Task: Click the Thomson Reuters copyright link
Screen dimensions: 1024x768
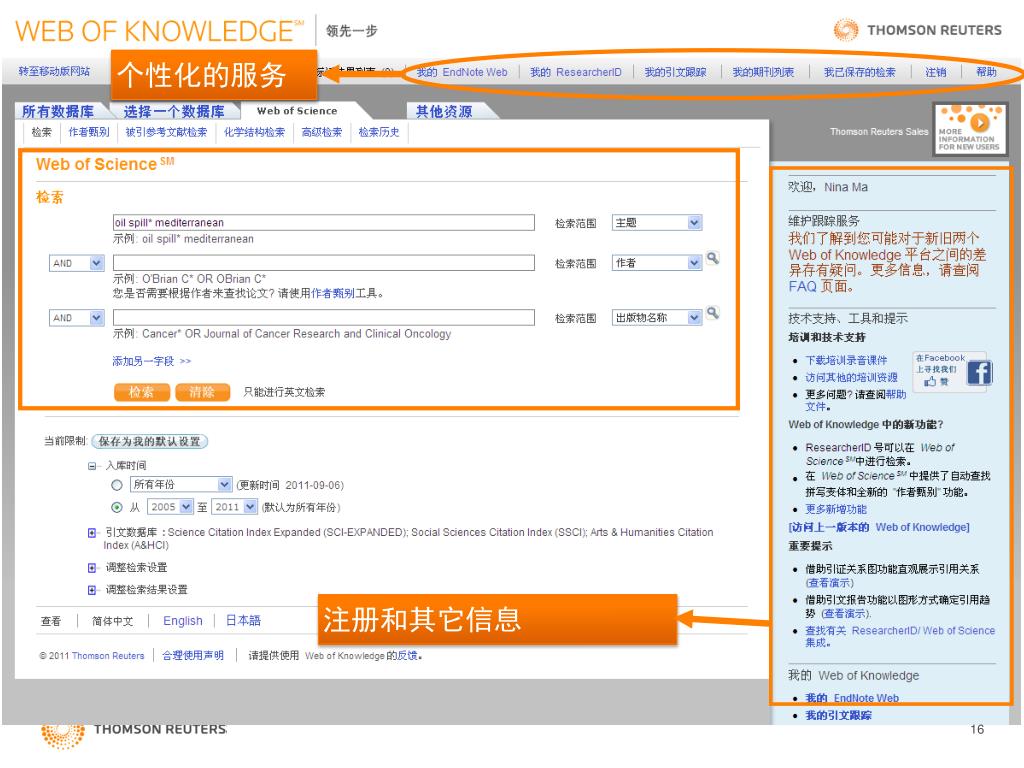Action: pos(108,656)
